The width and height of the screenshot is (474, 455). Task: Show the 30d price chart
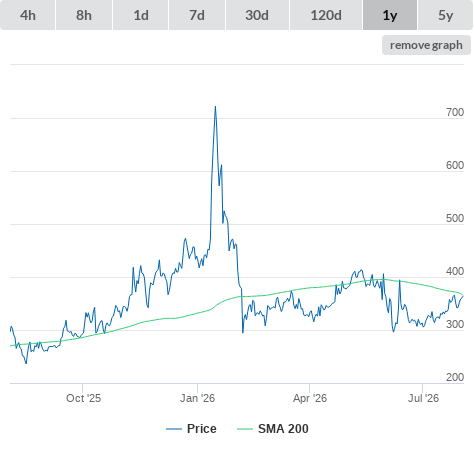point(257,15)
